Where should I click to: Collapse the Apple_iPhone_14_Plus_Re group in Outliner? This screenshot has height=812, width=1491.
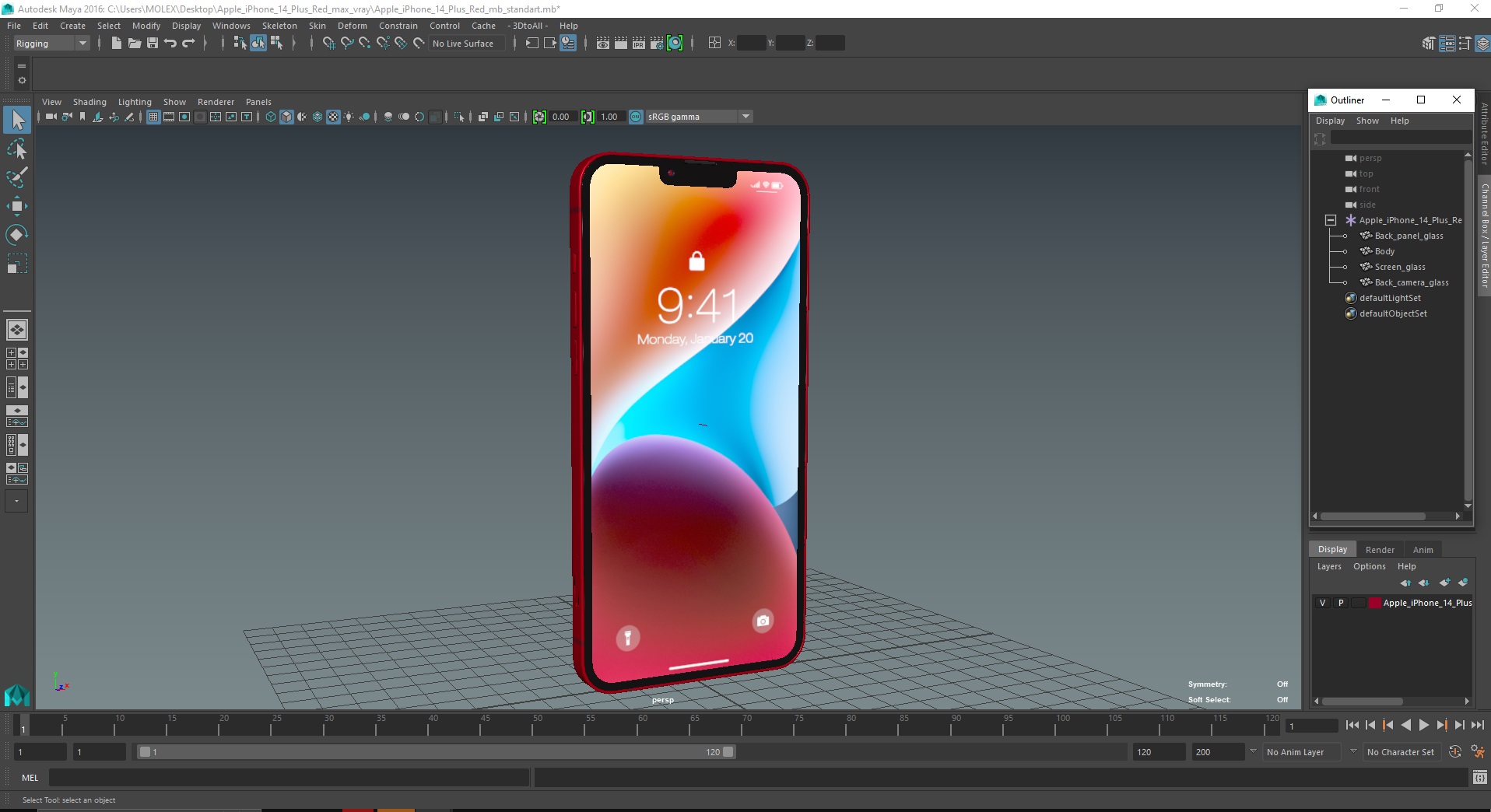pos(1331,220)
